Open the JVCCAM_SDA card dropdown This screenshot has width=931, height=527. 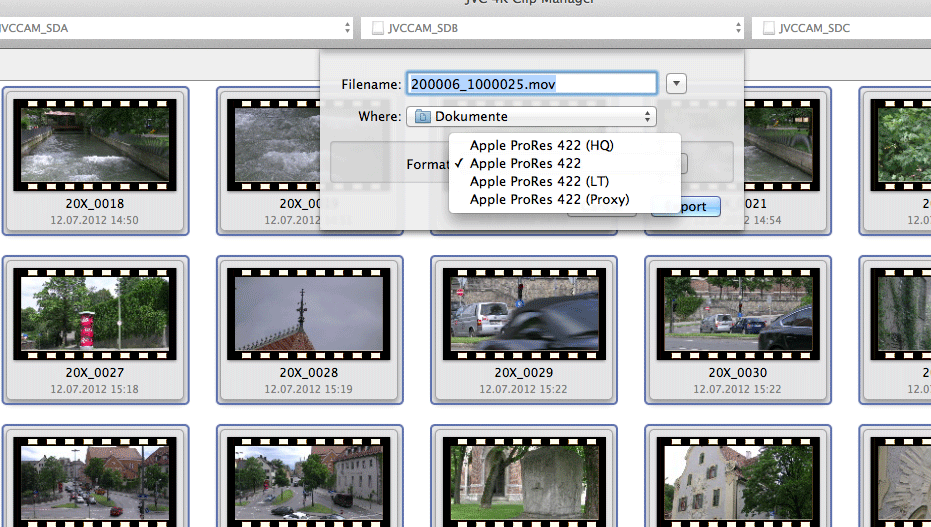[x=177, y=28]
